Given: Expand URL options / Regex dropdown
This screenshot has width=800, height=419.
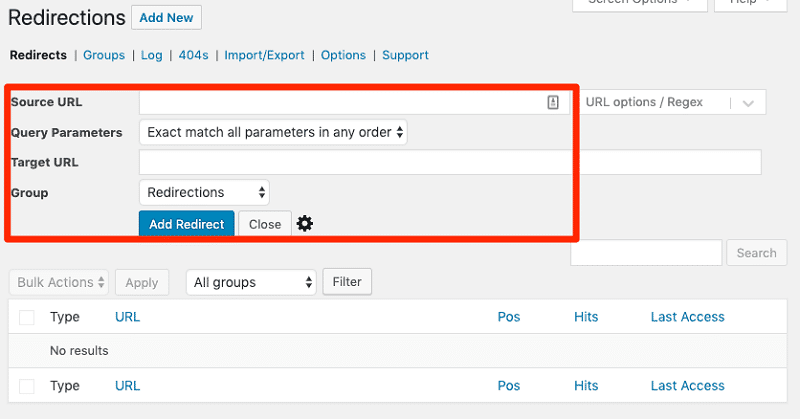Looking at the screenshot, I should tap(672, 102).
